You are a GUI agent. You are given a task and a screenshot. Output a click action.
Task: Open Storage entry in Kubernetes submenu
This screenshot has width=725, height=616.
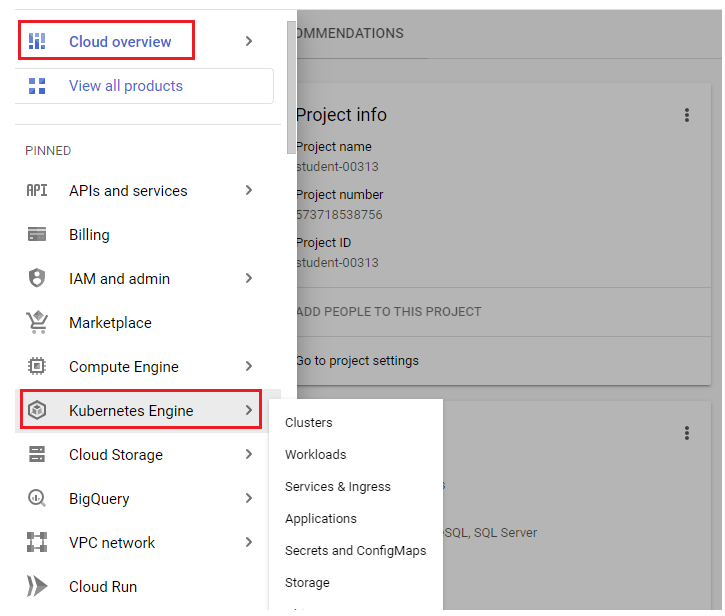coord(307,583)
